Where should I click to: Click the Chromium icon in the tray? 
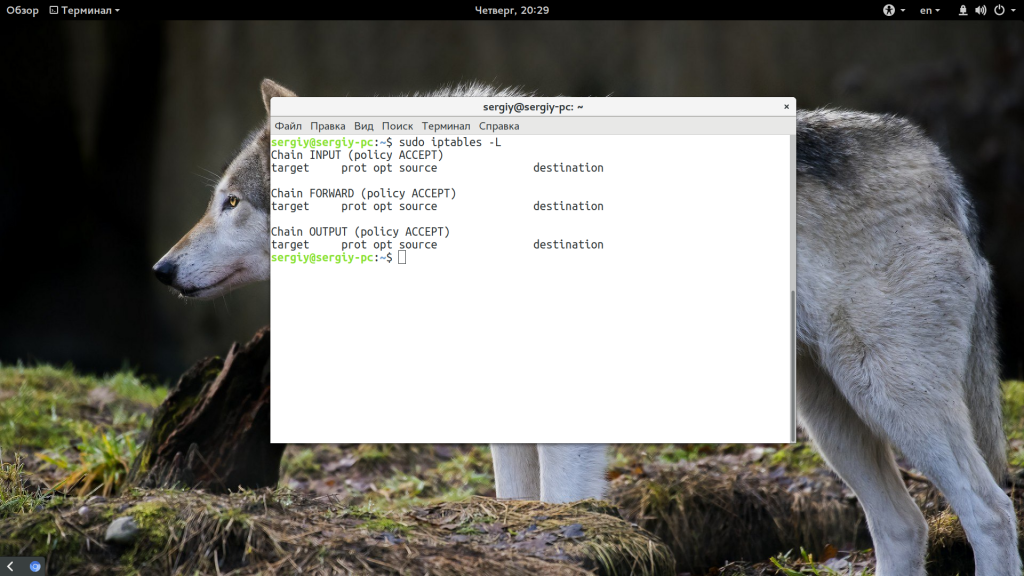(x=35, y=566)
